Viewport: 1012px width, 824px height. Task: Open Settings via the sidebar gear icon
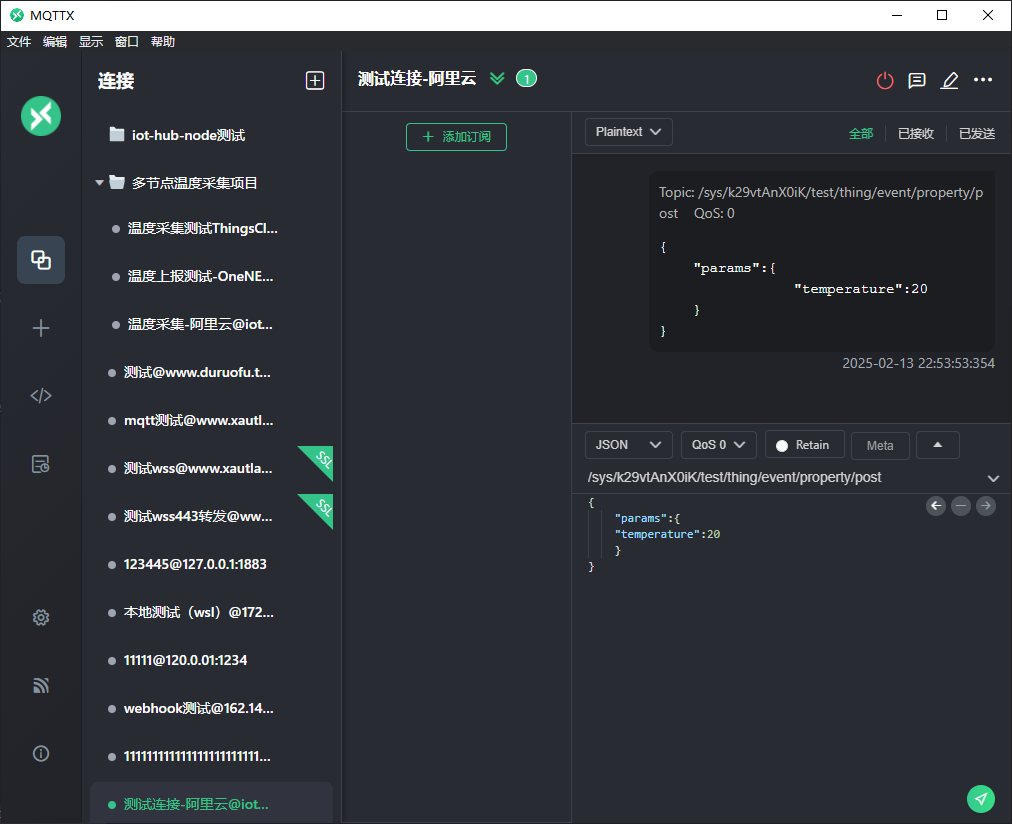pos(41,617)
